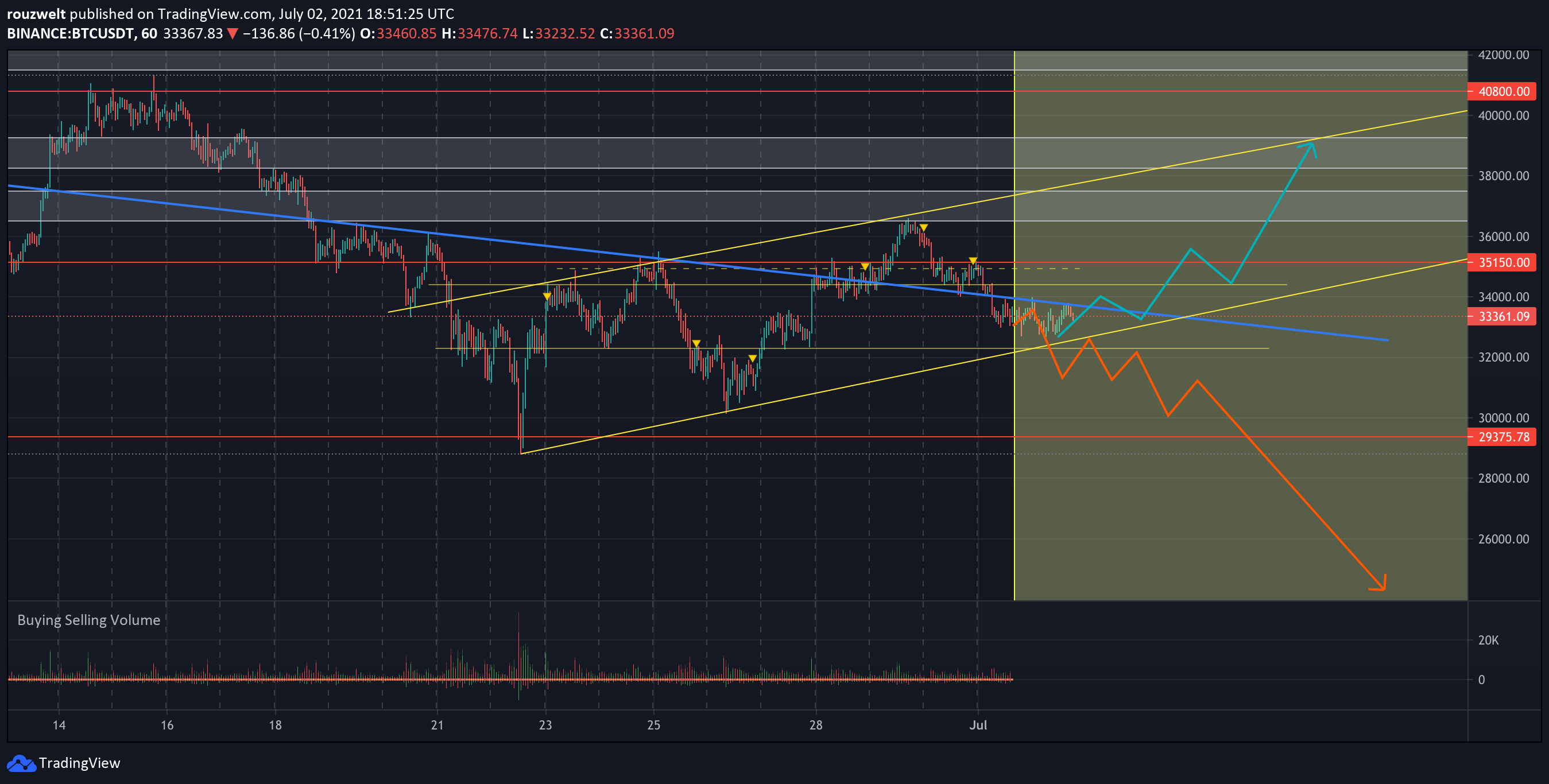Click the date label 28 on time axis

(x=815, y=725)
